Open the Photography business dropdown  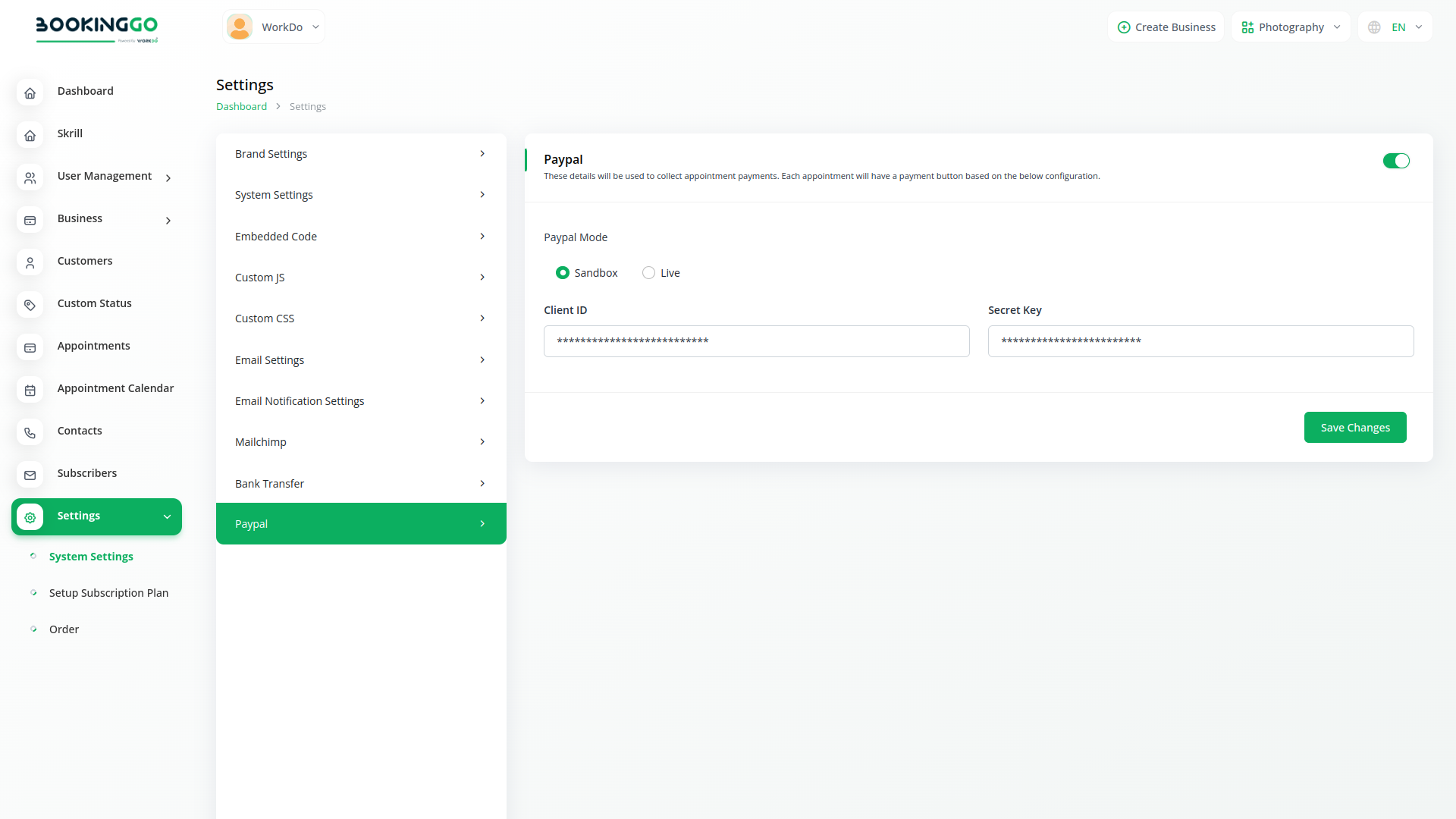[1291, 27]
